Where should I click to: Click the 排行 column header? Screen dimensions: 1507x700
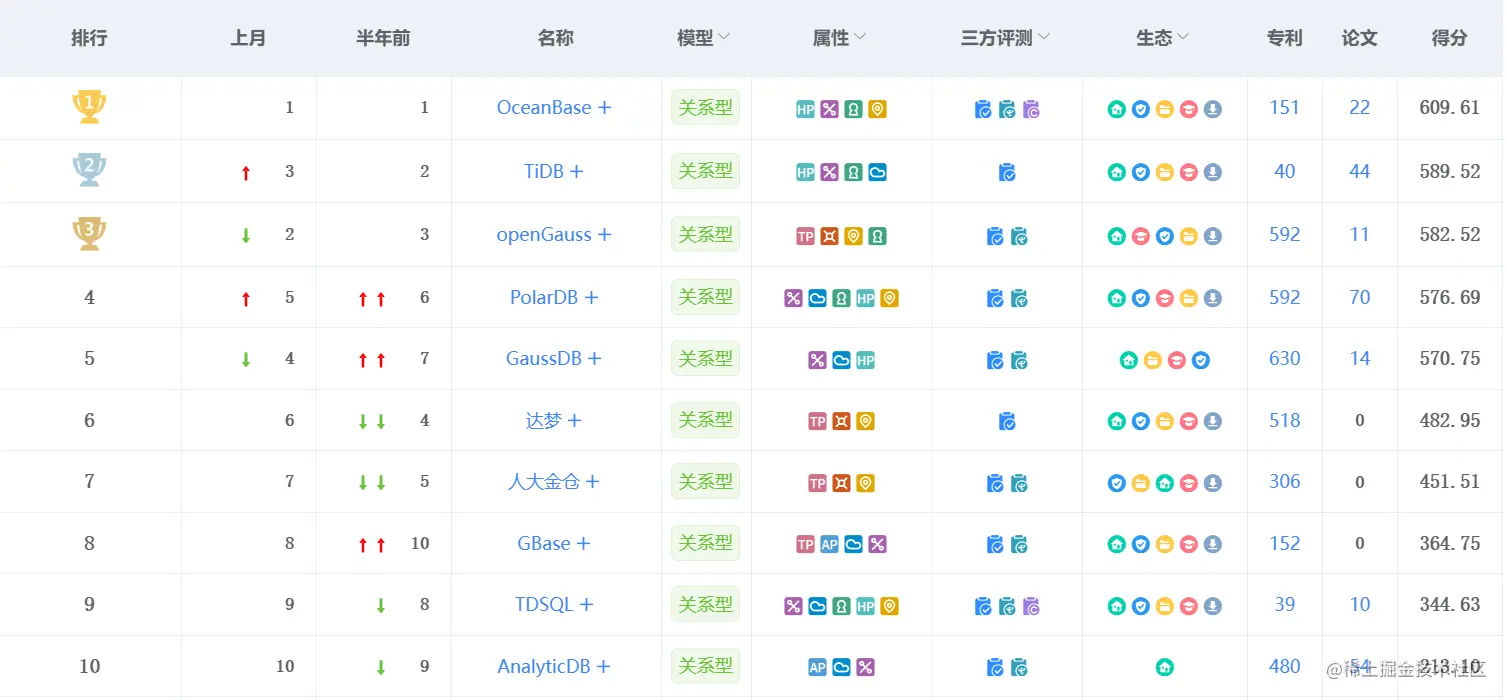click(89, 38)
